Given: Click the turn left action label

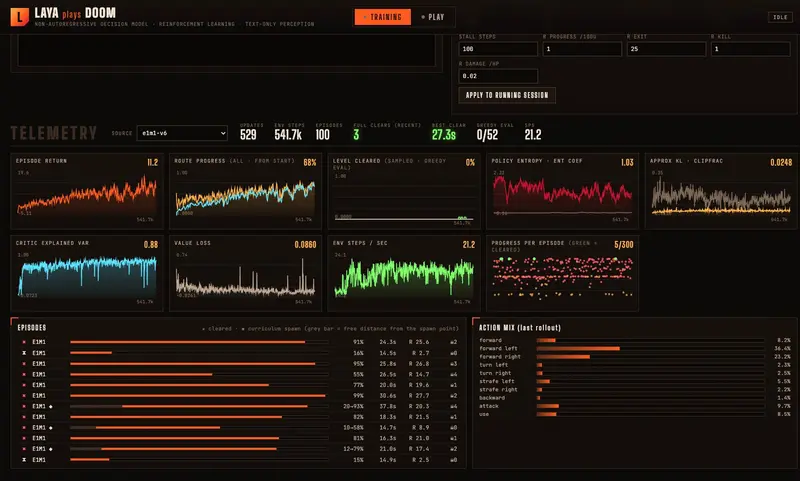Looking at the screenshot, I should point(493,365).
